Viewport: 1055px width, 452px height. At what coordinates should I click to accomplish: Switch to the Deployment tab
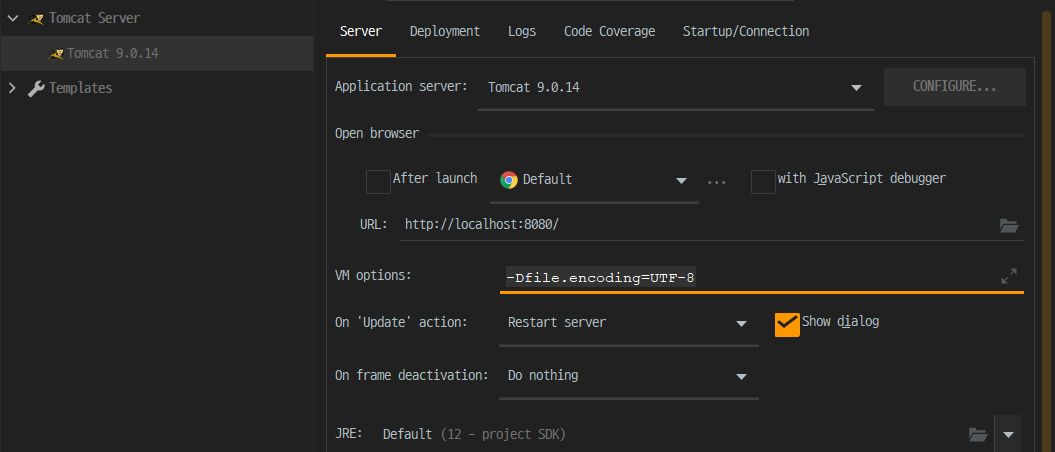pyautogui.click(x=445, y=32)
